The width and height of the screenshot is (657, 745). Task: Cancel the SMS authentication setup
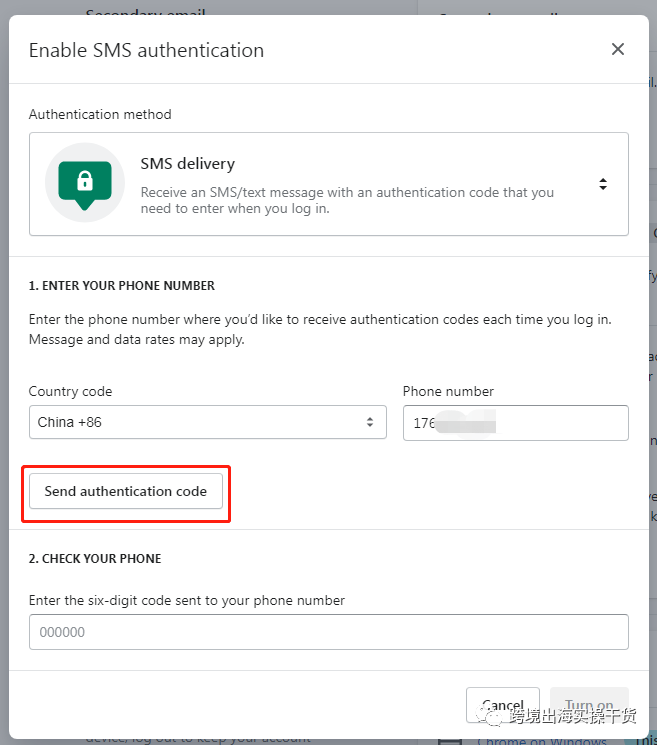[503, 705]
